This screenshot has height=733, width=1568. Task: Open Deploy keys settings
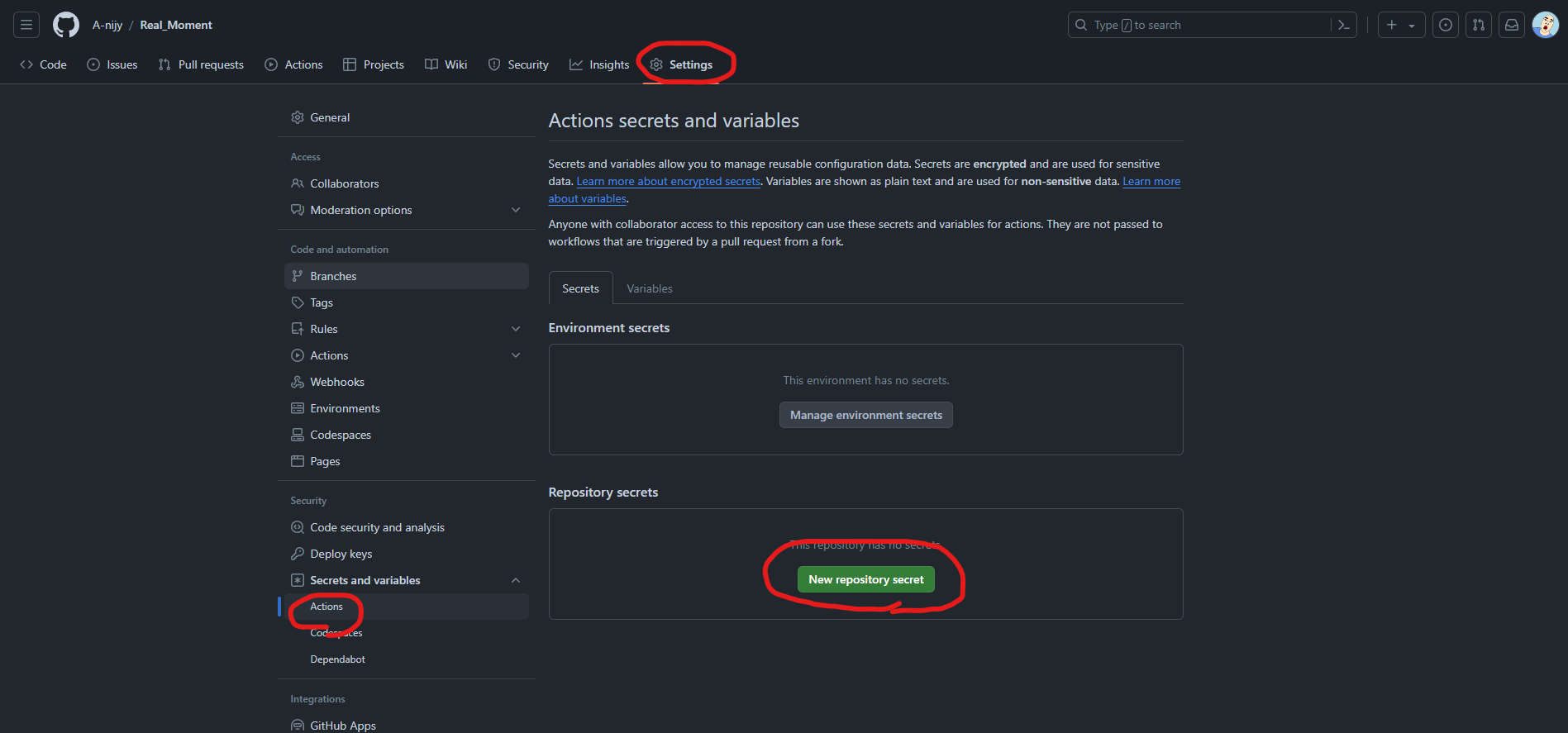tap(407, 554)
